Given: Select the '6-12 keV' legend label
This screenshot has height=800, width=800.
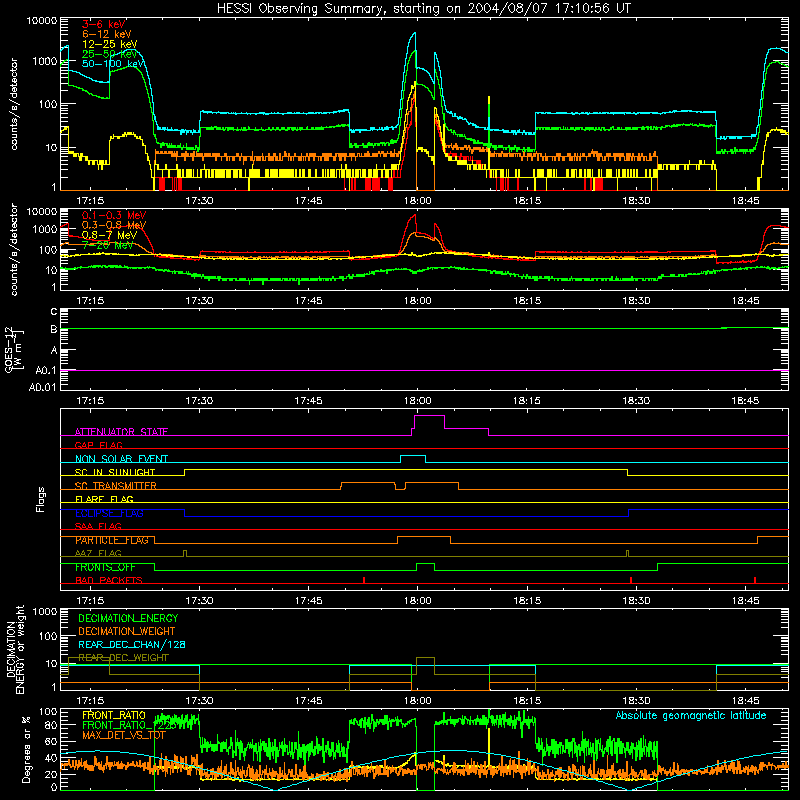Looking at the screenshot, I should (x=107, y=34).
